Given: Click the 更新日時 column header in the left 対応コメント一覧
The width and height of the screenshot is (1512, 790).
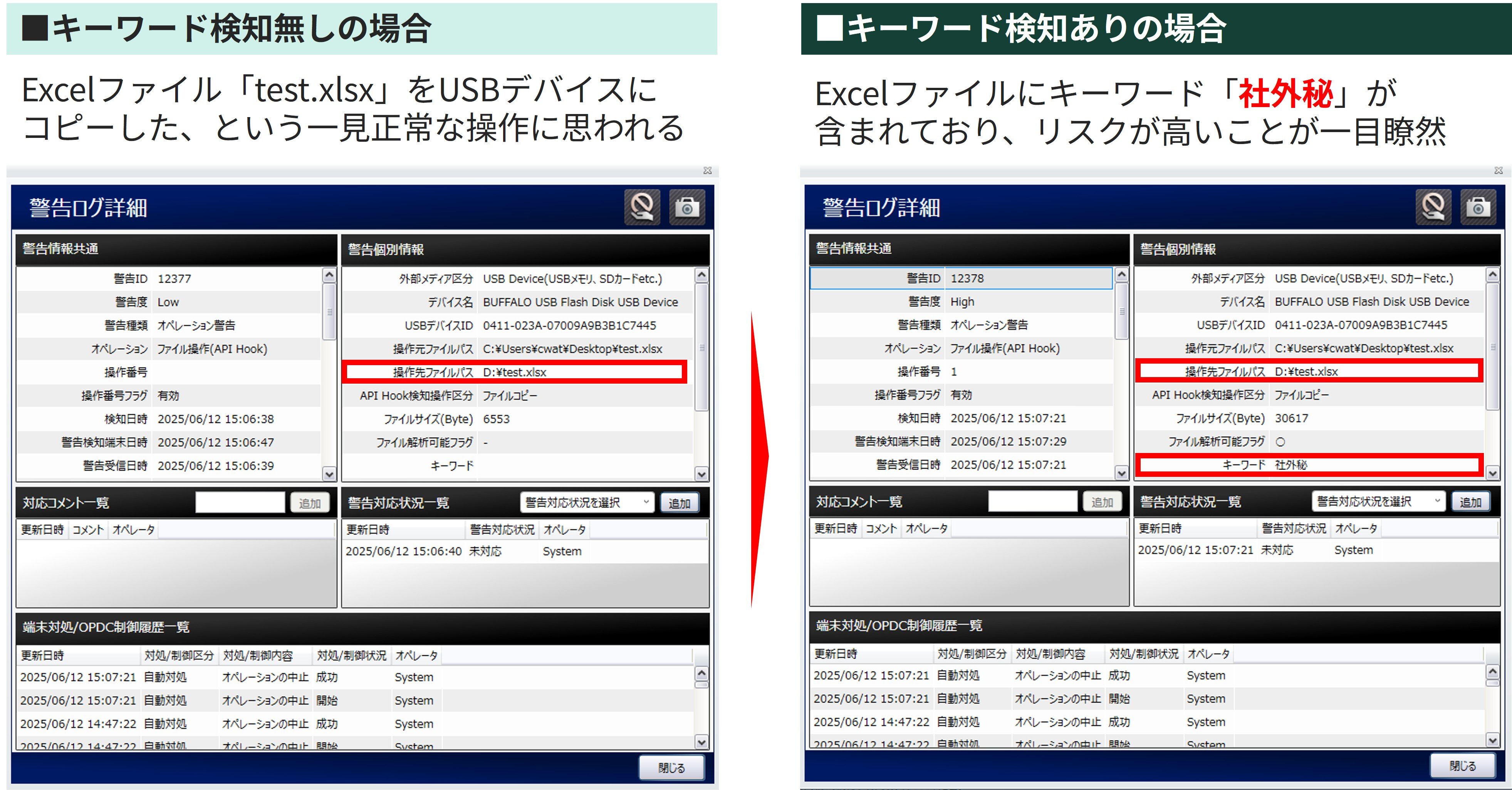Looking at the screenshot, I should [43, 529].
